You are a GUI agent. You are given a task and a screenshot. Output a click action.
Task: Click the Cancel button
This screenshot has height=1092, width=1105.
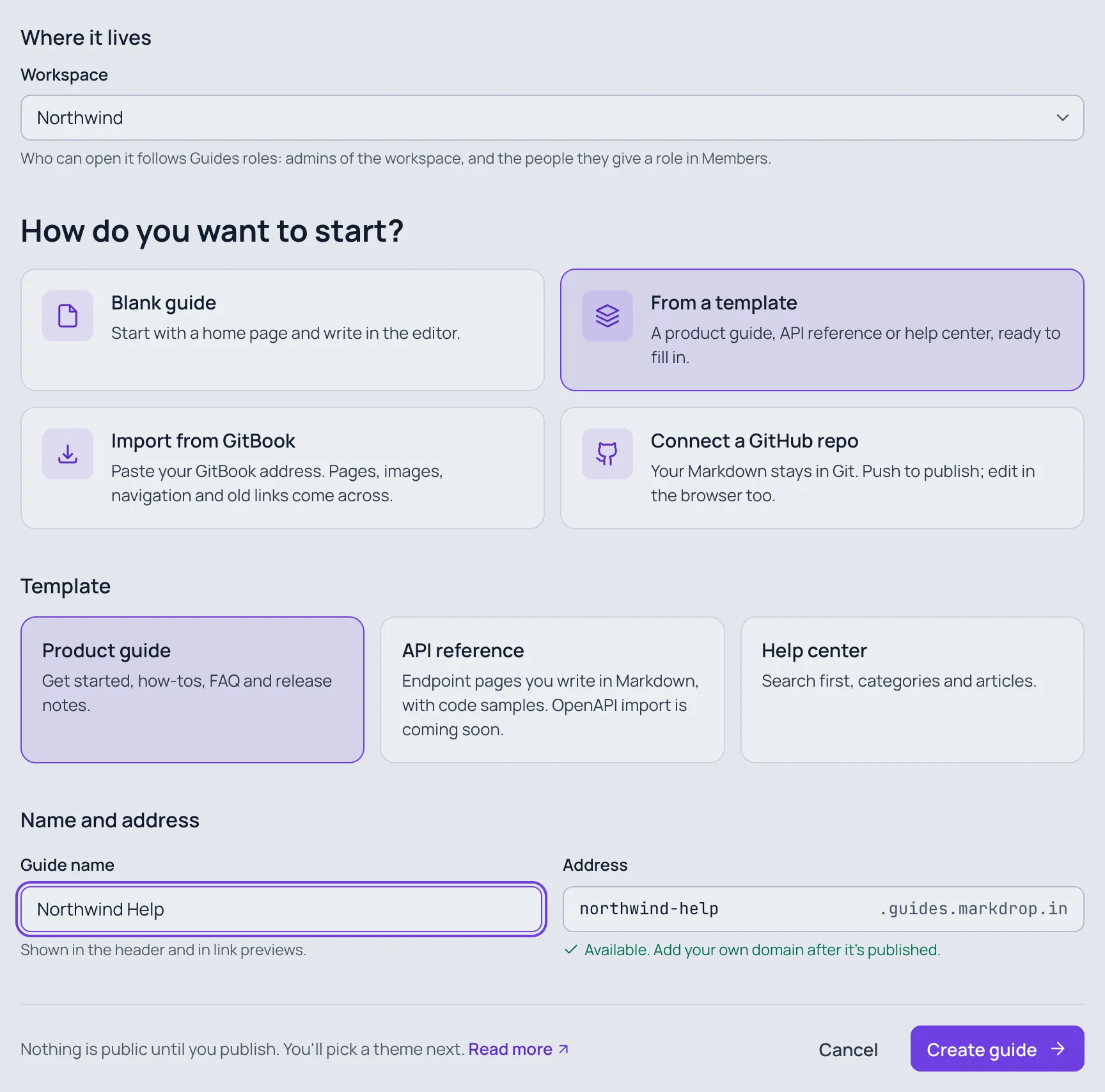(848, 1049)
